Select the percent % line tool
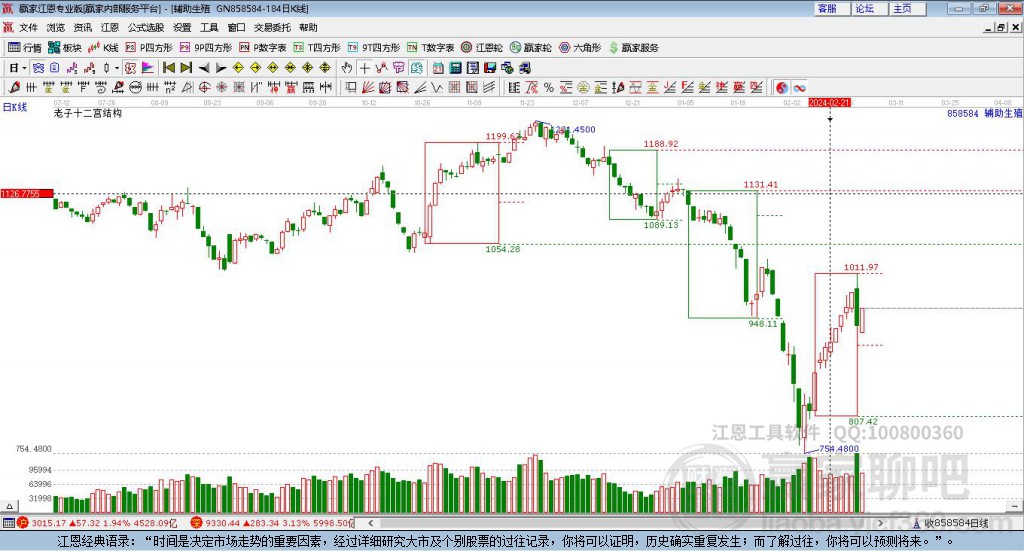This screenshot has height=551, width=1024. (x=549, y=87)
